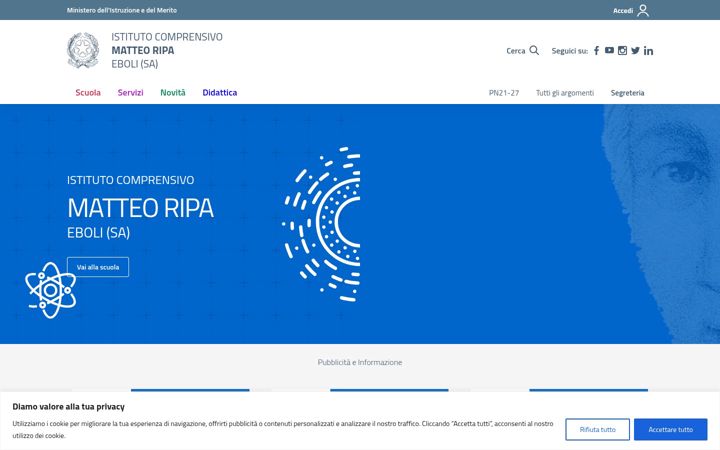This screenshot has height=450, width=720.
Task: Click the user account icon
Action: point(643,10)
